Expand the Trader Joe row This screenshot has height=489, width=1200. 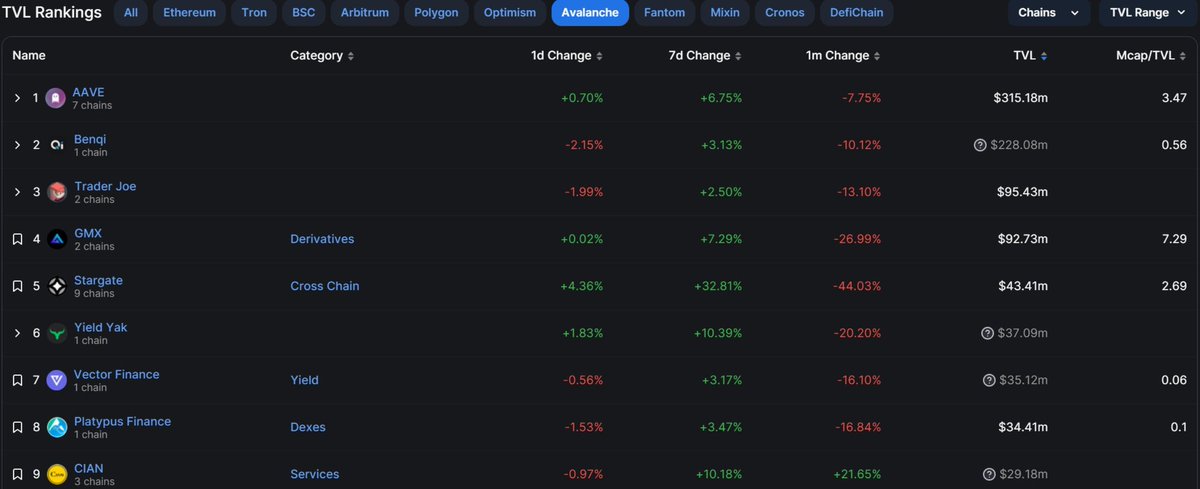pyautogui.click(x=17, y=192)
